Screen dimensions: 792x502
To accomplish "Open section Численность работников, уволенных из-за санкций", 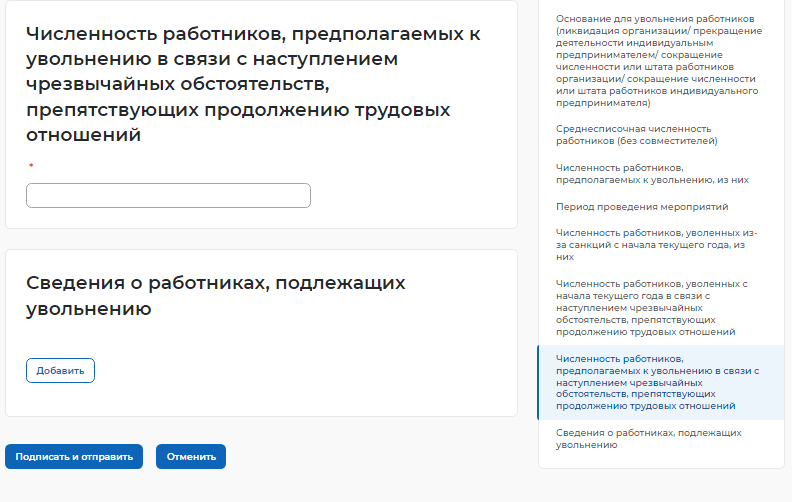I will (656, 244).
